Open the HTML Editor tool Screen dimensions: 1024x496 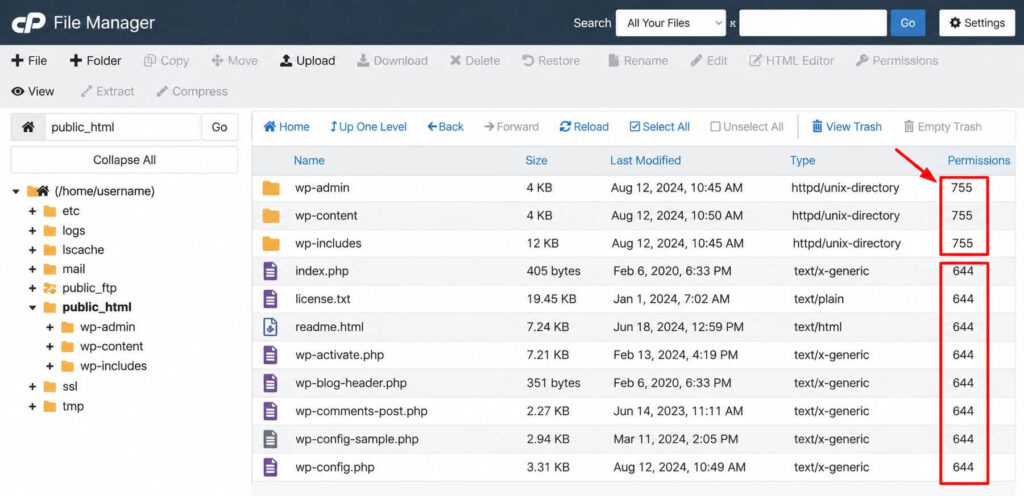click(792, 61)
